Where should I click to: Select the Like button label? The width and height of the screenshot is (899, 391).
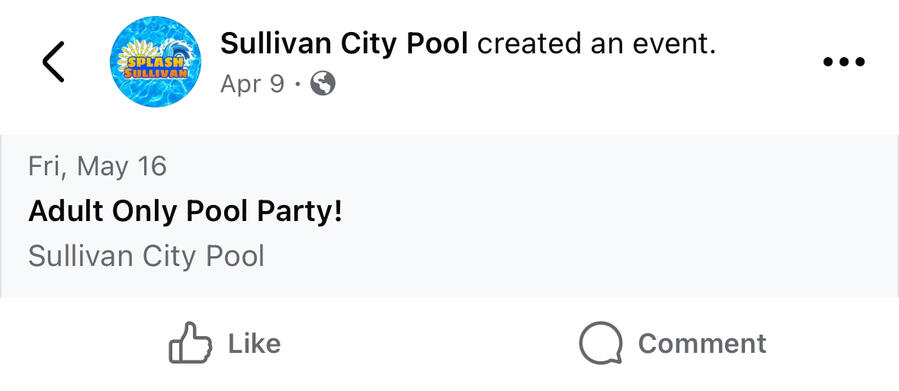point(255,343)
